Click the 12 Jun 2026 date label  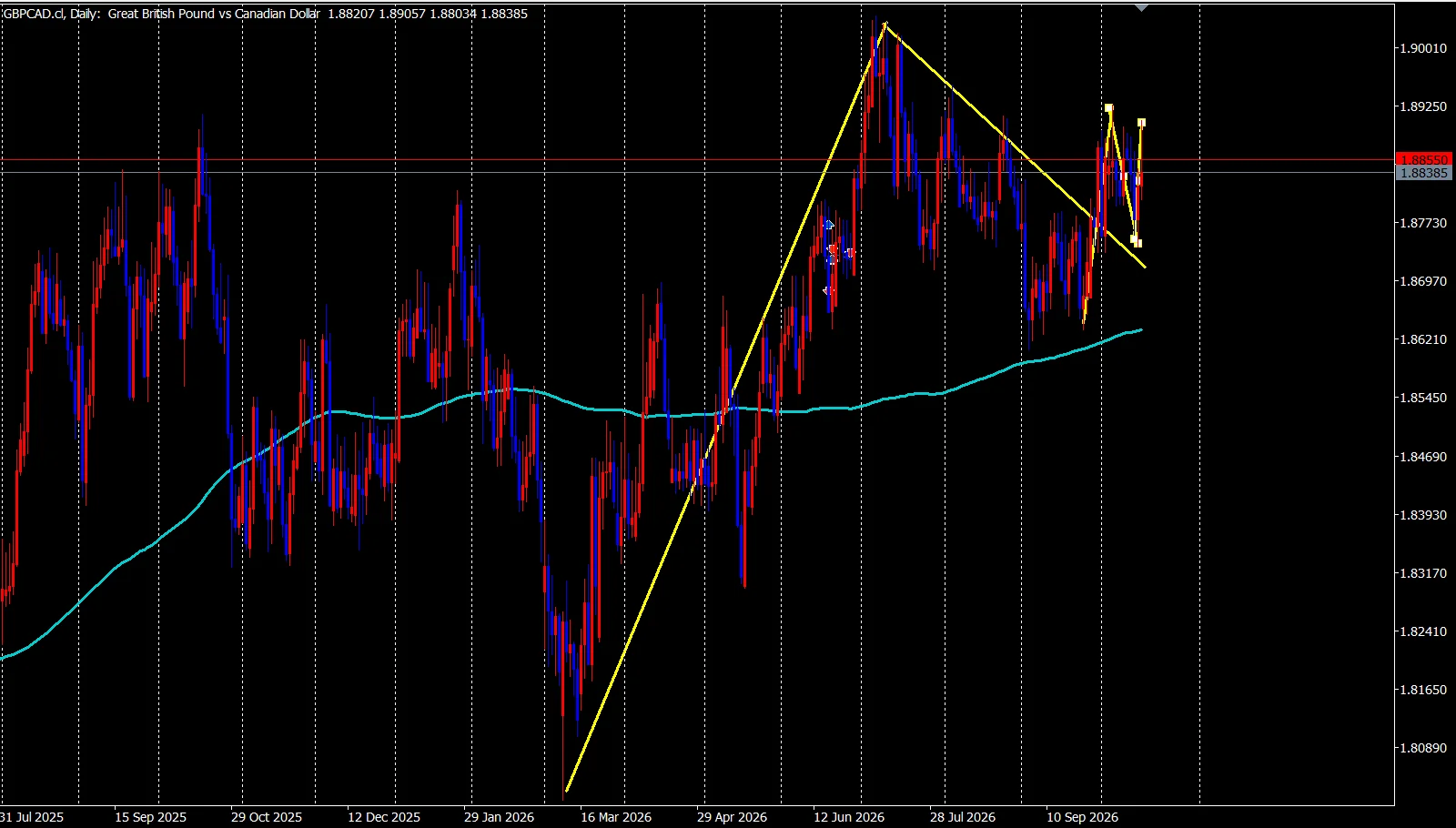click(849, 817)
